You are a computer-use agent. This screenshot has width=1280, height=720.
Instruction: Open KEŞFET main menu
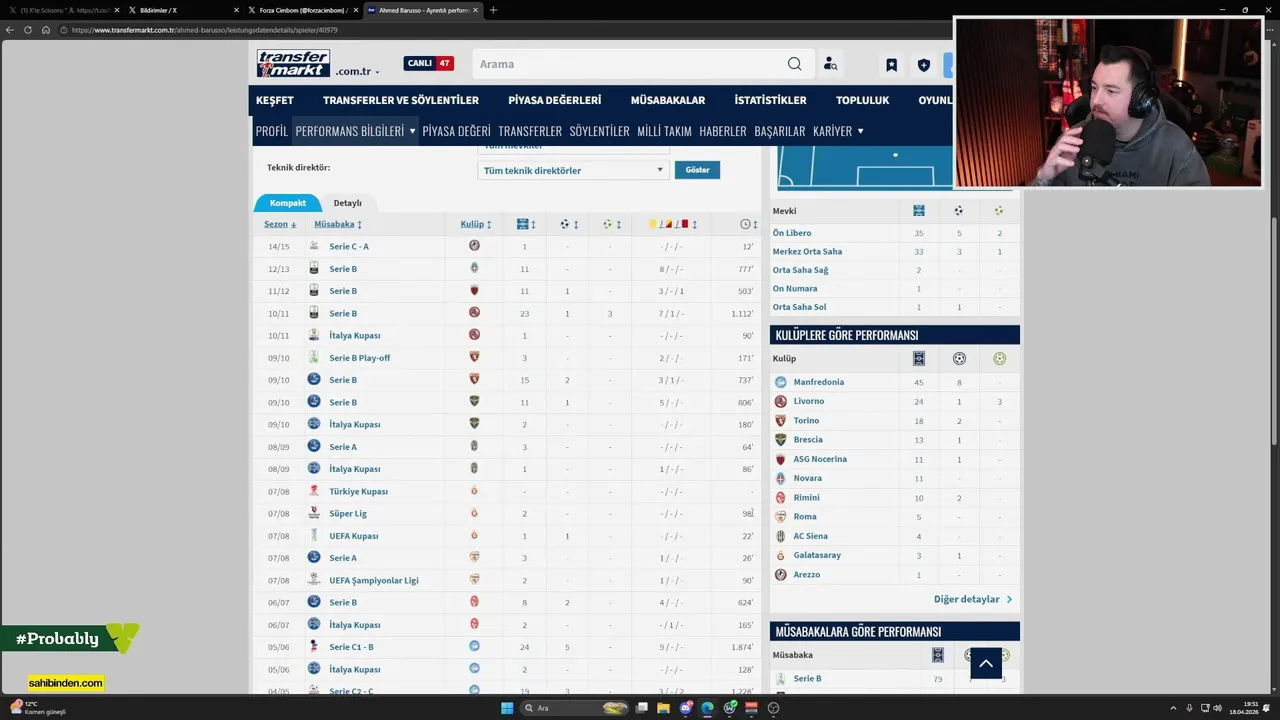coord(275,100)
